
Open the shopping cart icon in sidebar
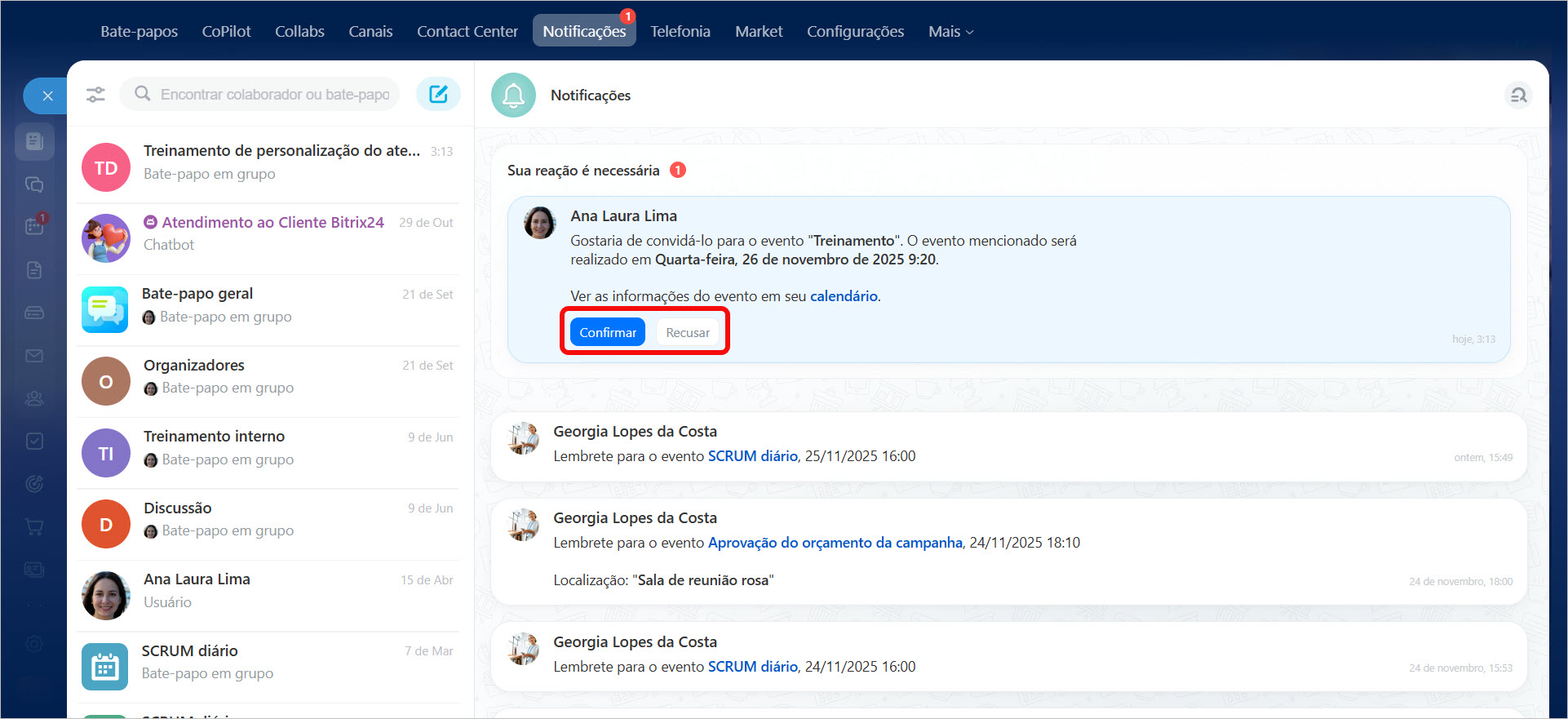coord(34,526)
